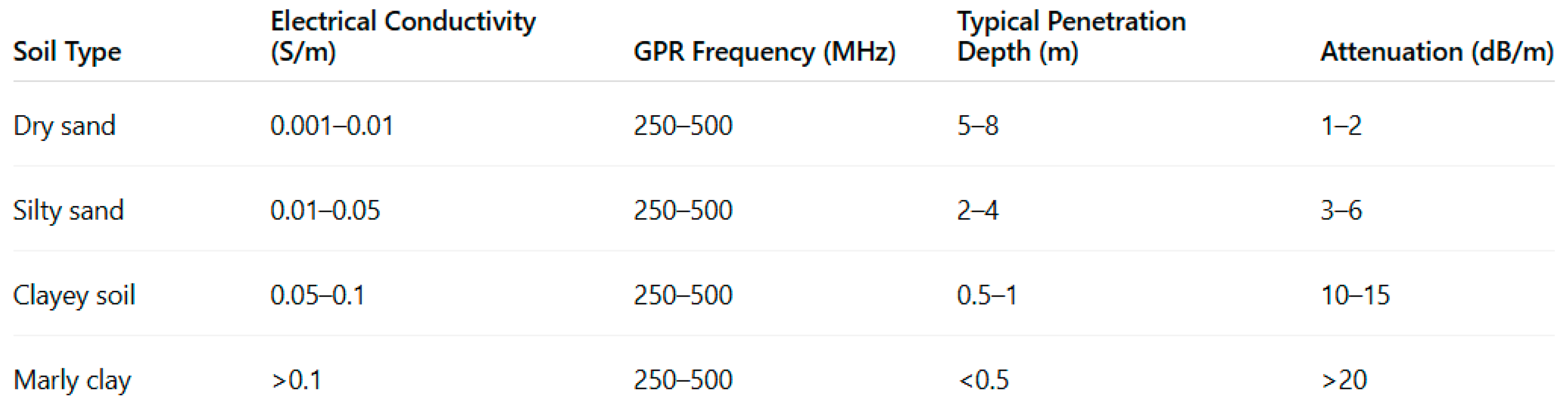Screen dimensions: 1568x405
Task: Click the Typical Penetration Depth header
Action: (x=1071, y=36)
